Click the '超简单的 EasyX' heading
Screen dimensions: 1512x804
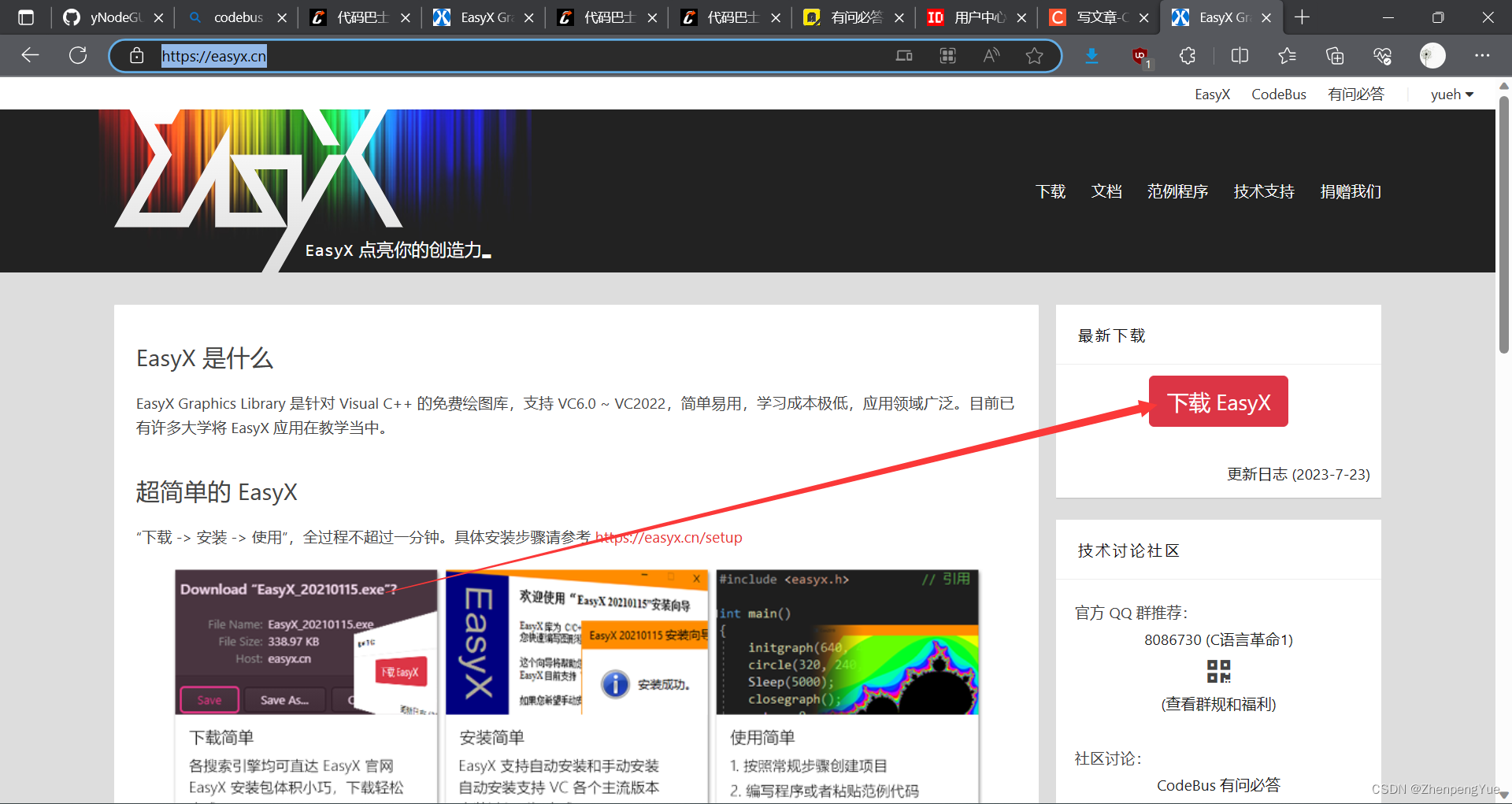(x=217, y=492)
